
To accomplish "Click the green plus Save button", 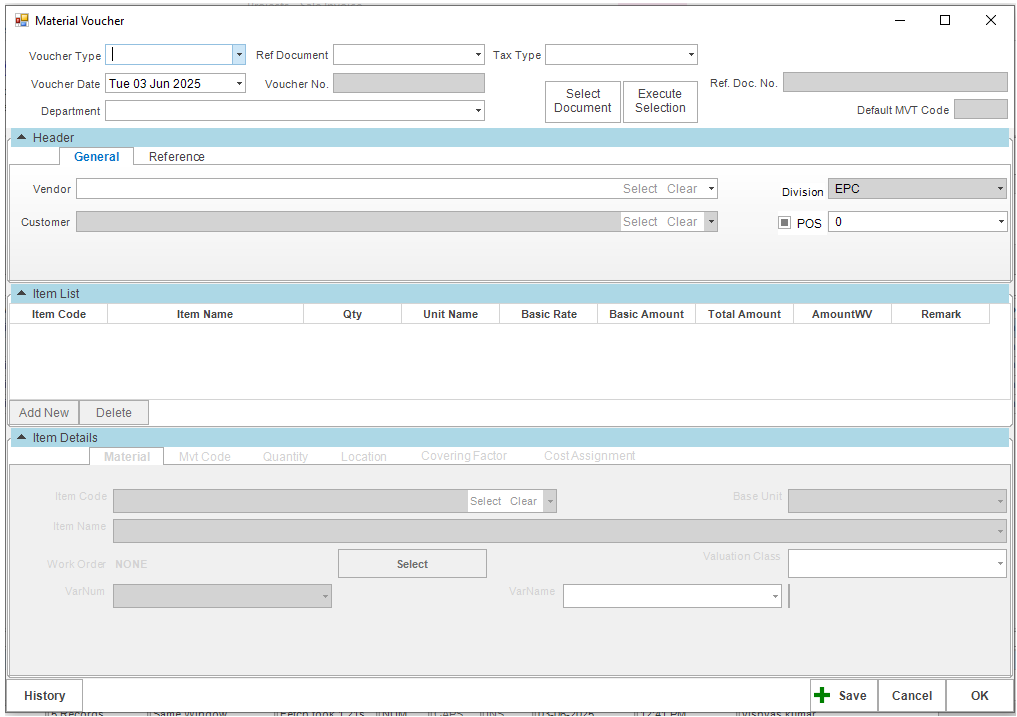I will point(842,696).
